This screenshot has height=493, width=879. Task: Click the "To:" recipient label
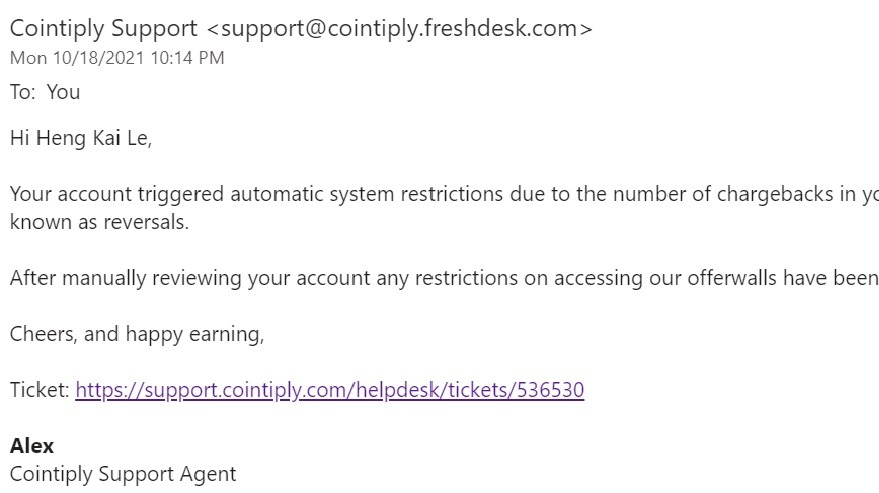coord(23,92)
